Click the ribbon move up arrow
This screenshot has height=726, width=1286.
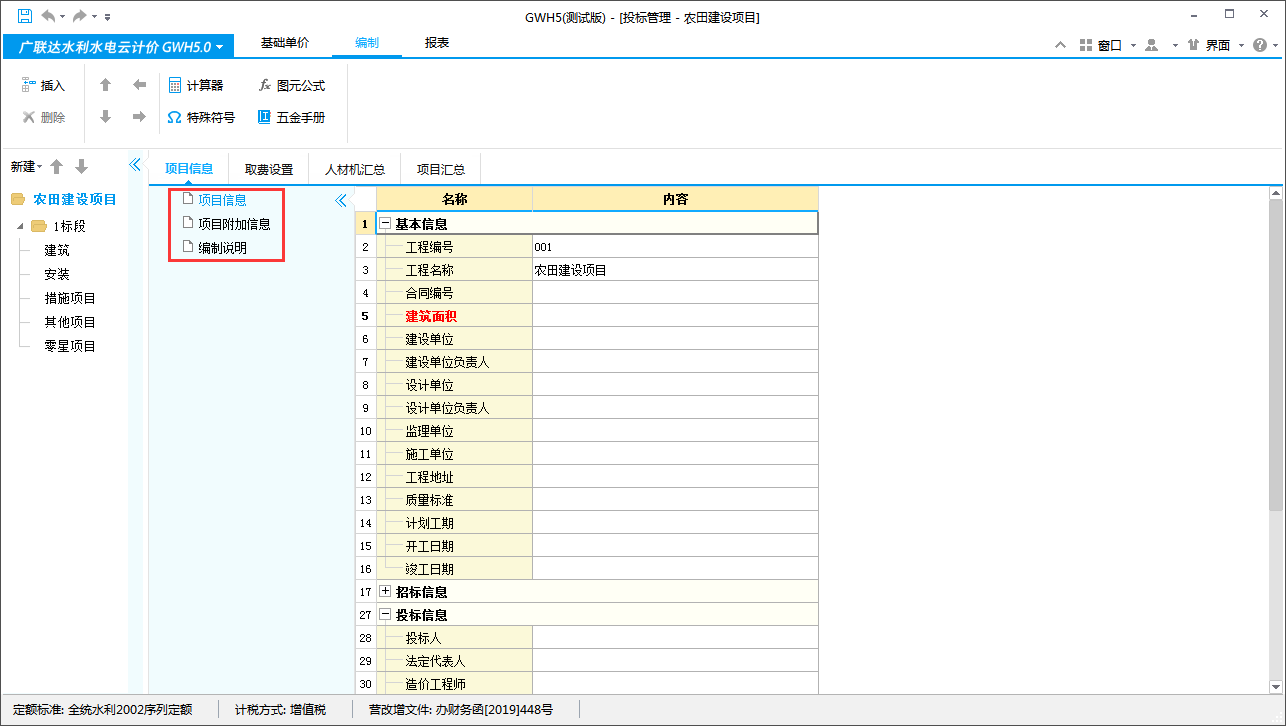click(x=105, y=85)
